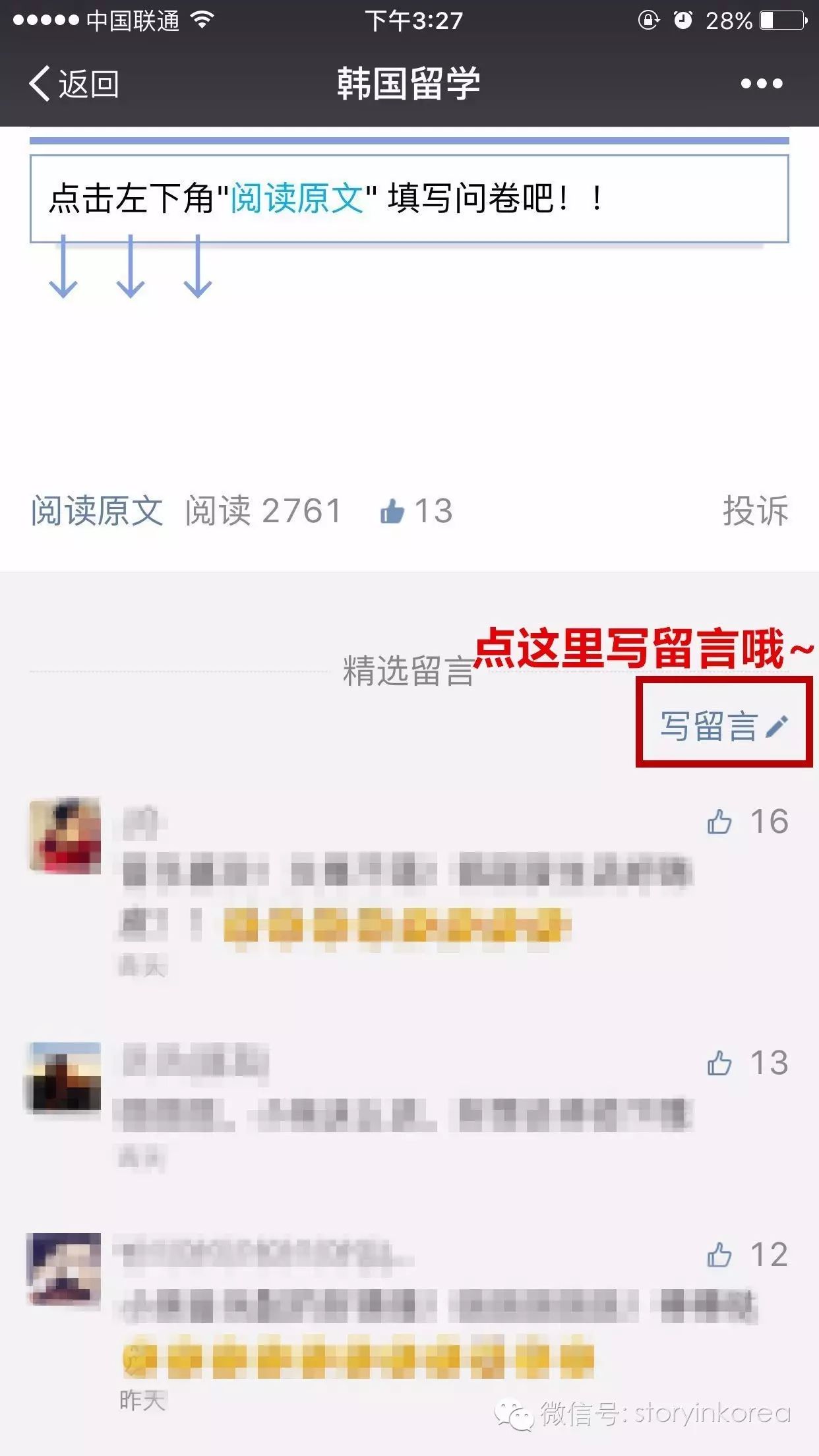The height and width of the screenshot is (1456, 819).
Task: Like the second comment with 13 likes
Action: 719,1063
